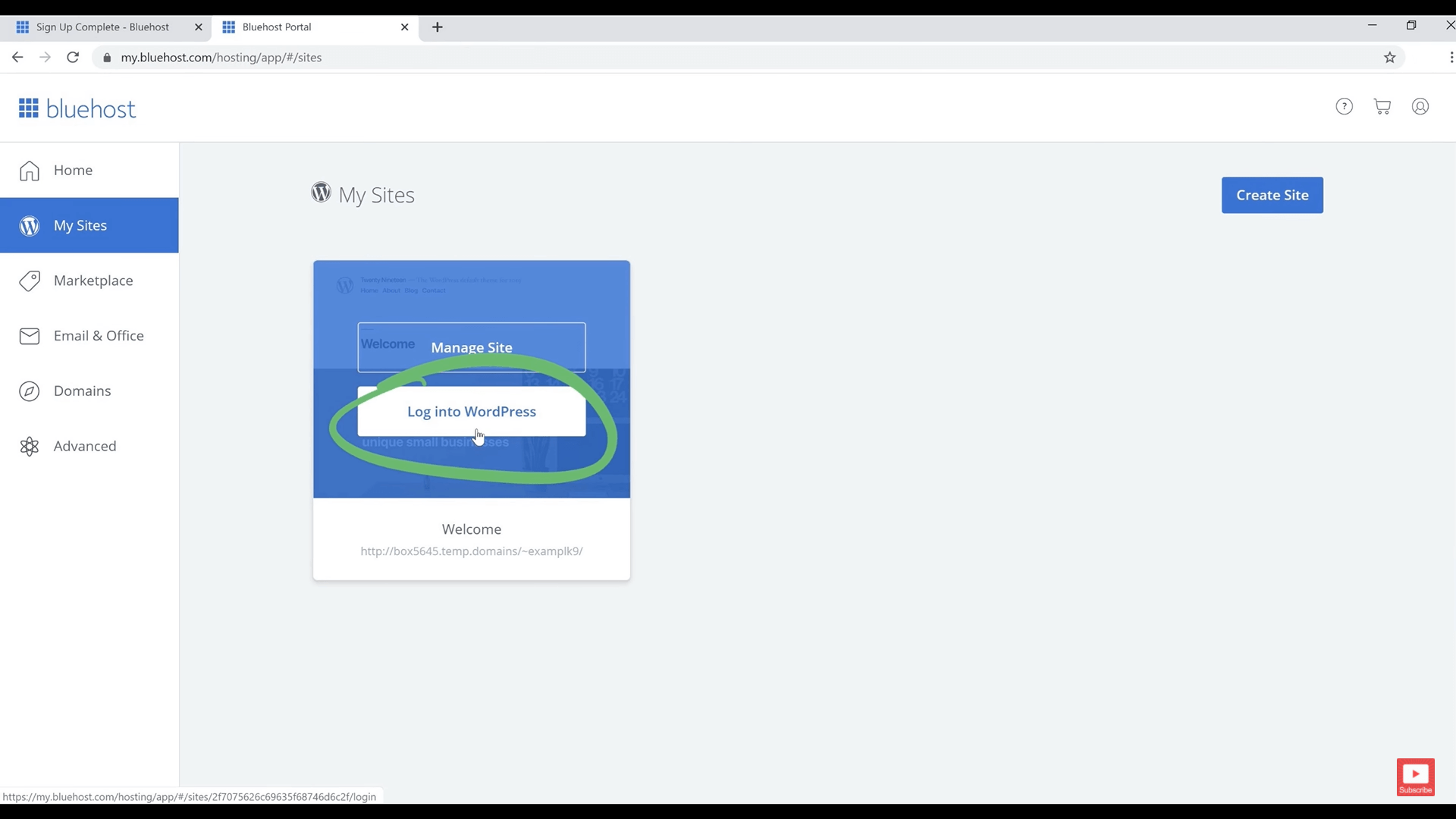Open Email & Office in the sidebar
Viewport: 1456px width, 819px height.
[89, 336]
